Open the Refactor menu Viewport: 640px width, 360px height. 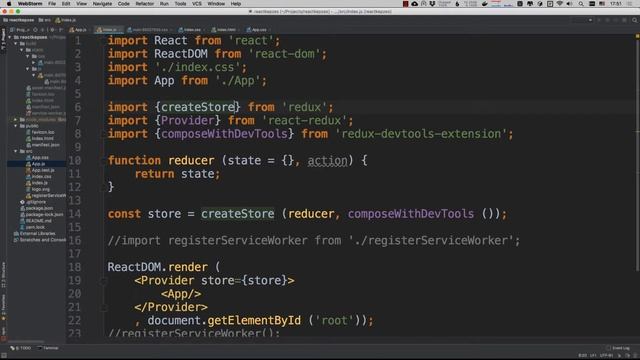(x=144, y=4)
